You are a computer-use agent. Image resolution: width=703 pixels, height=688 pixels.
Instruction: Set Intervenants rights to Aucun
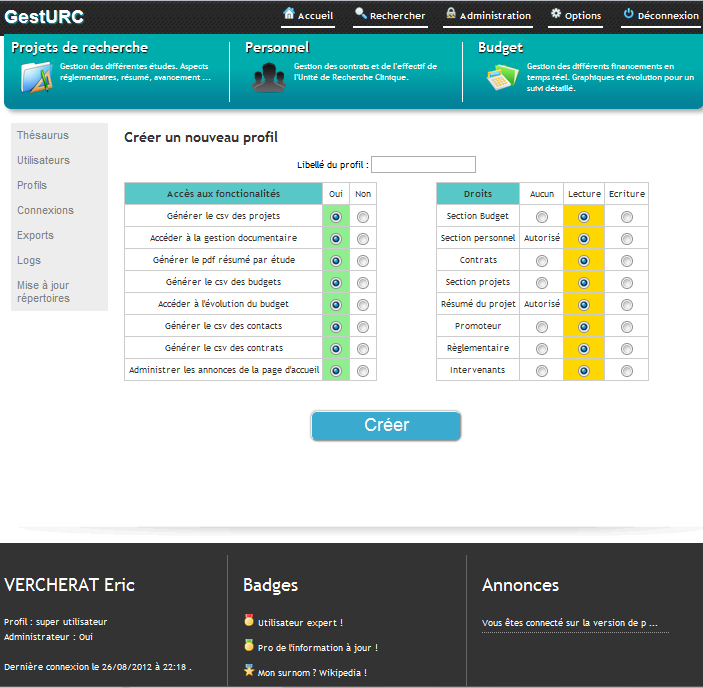[x=542, y=371]
